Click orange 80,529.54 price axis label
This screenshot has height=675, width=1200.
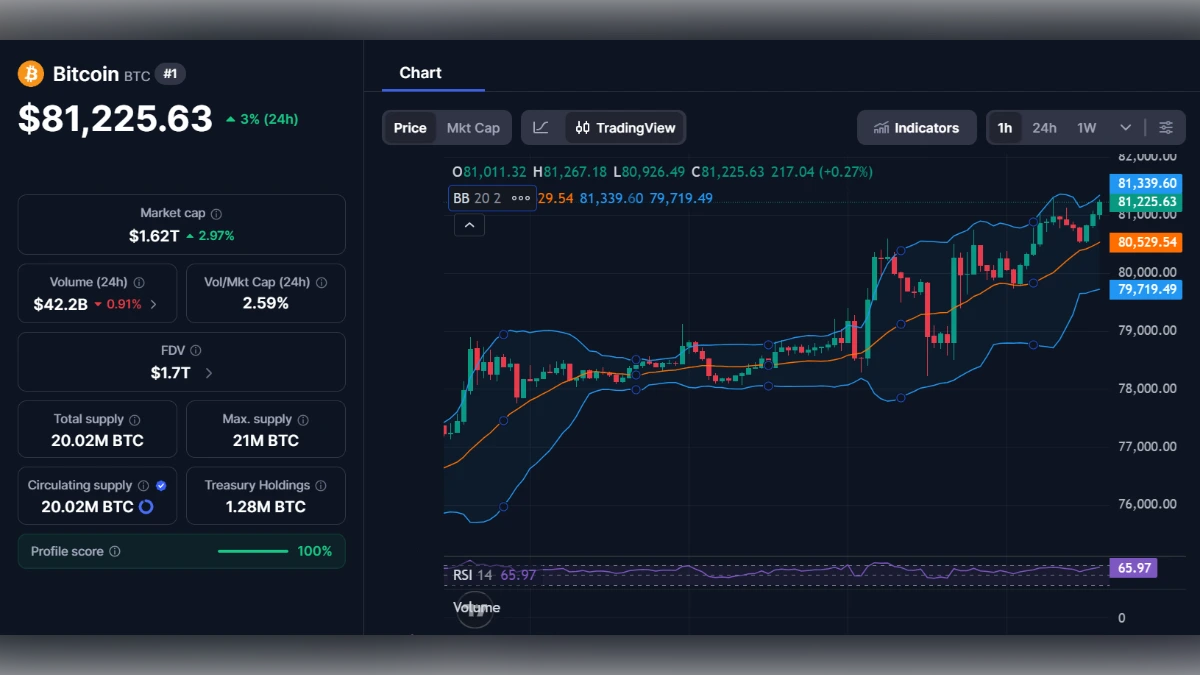click(x=1148, y=242)
